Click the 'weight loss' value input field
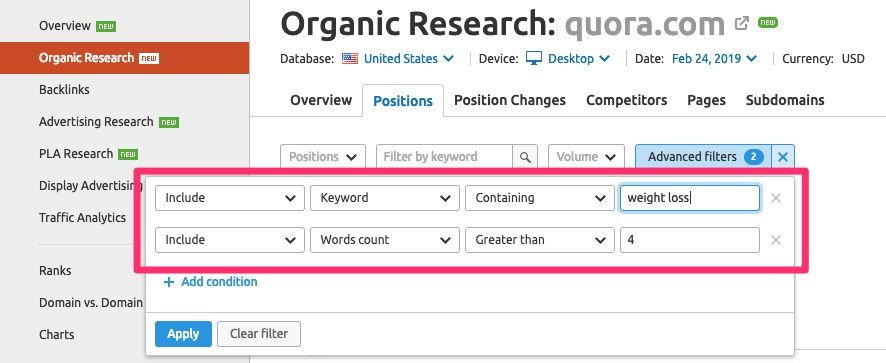 [690, 198]
